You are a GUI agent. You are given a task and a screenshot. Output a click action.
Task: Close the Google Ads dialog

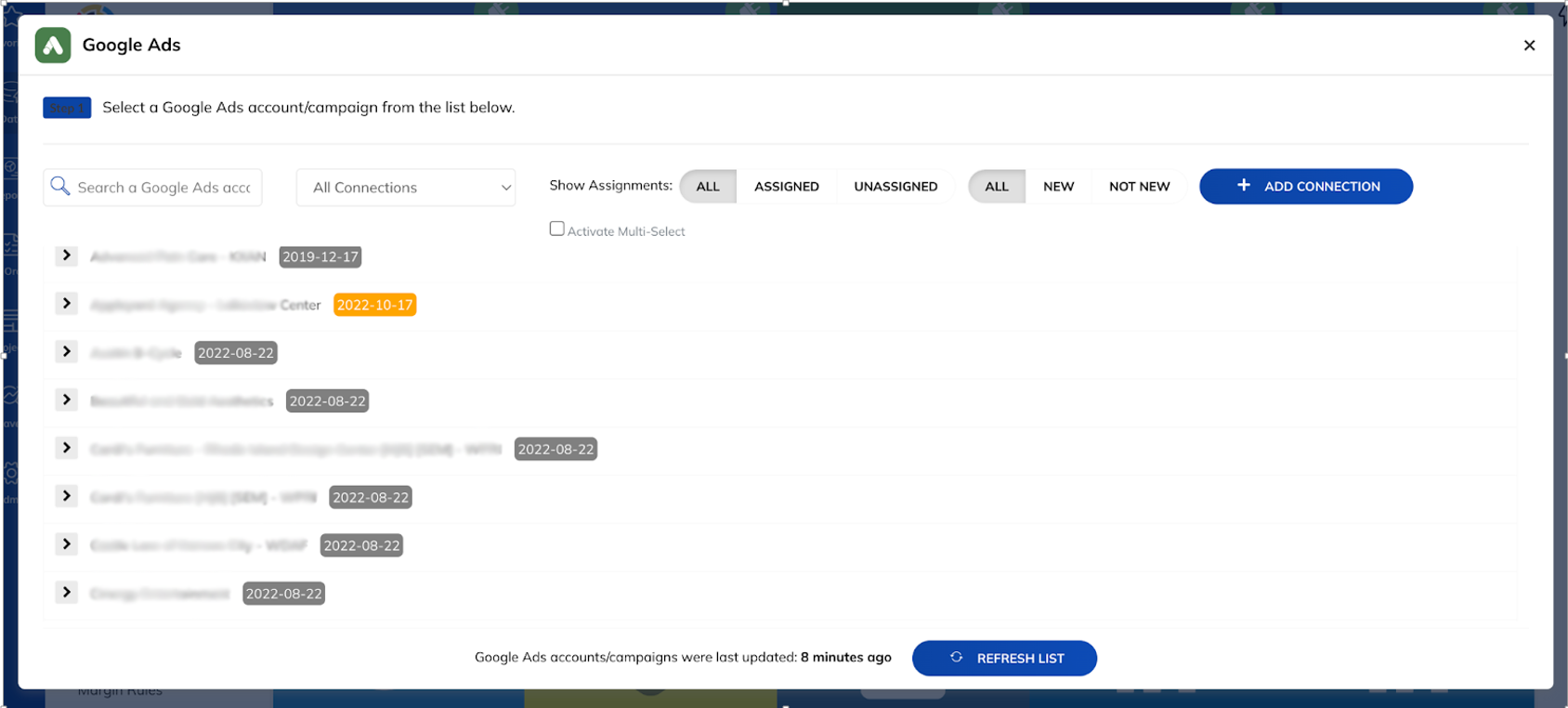(1529, 46)
